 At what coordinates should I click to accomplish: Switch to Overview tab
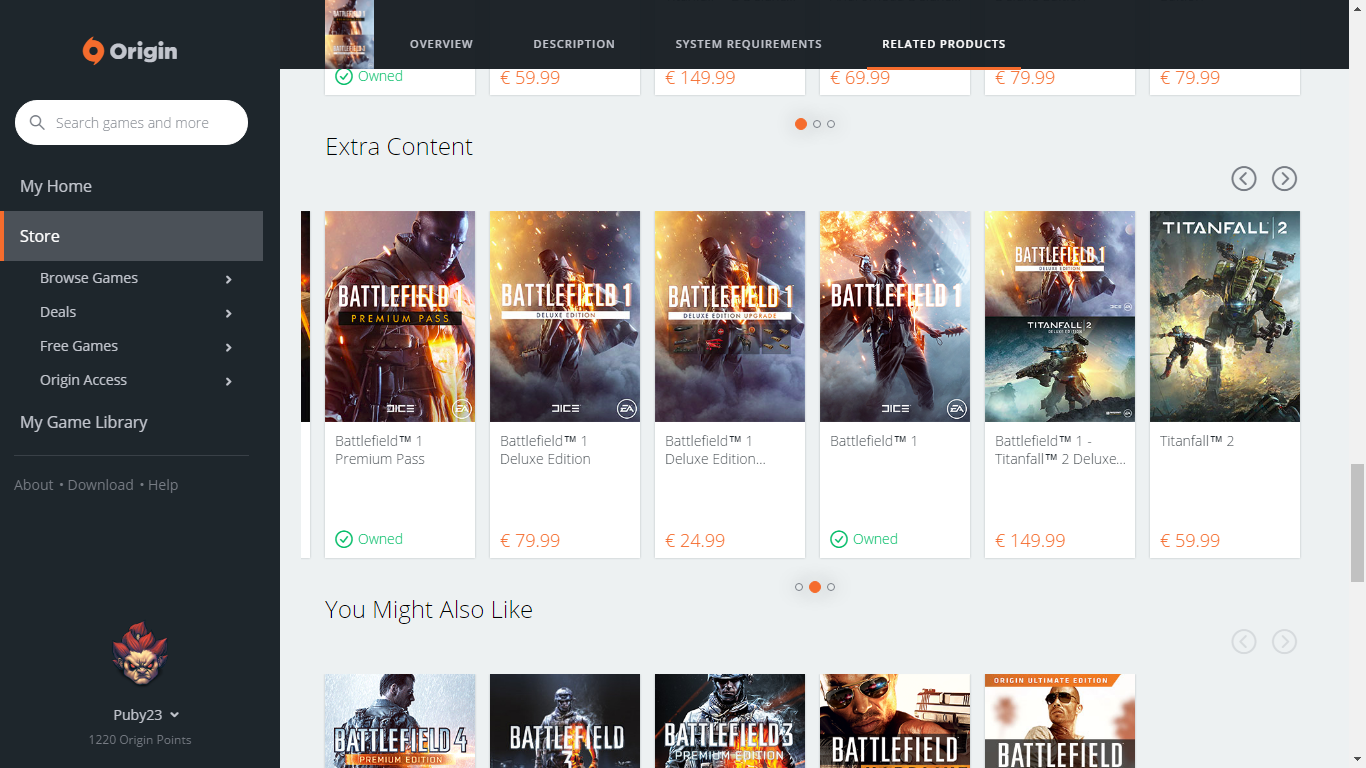point(441,44)
